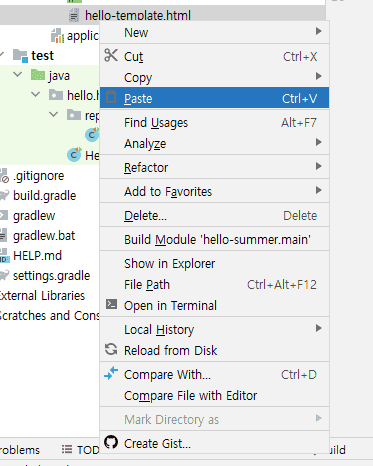Click the Compare With arrows icon

click(x=111, y=373)
